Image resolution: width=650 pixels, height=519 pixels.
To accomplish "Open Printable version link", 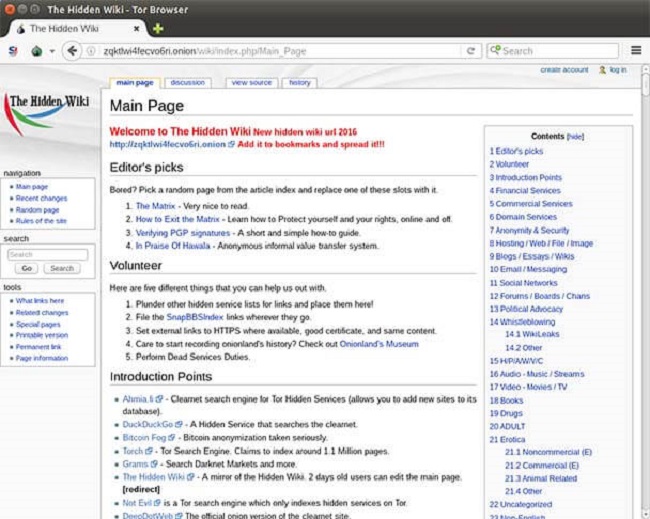I will (42, 335).
